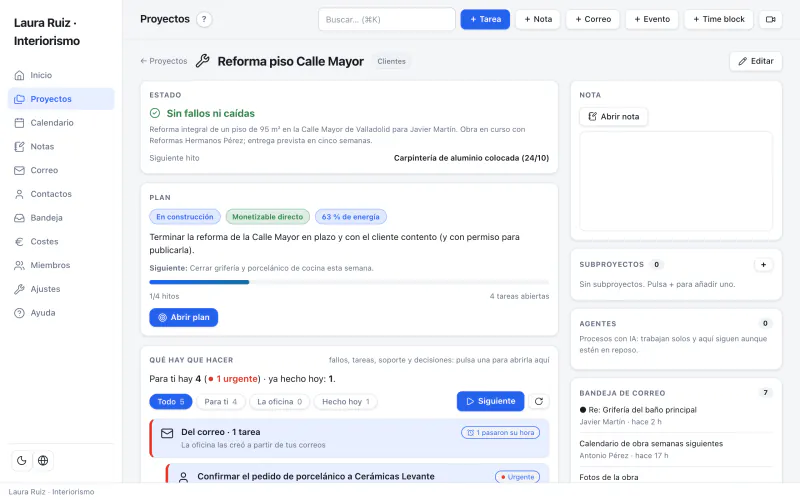Go to Calendario in the sidebar menu

[x=61, y=123]
